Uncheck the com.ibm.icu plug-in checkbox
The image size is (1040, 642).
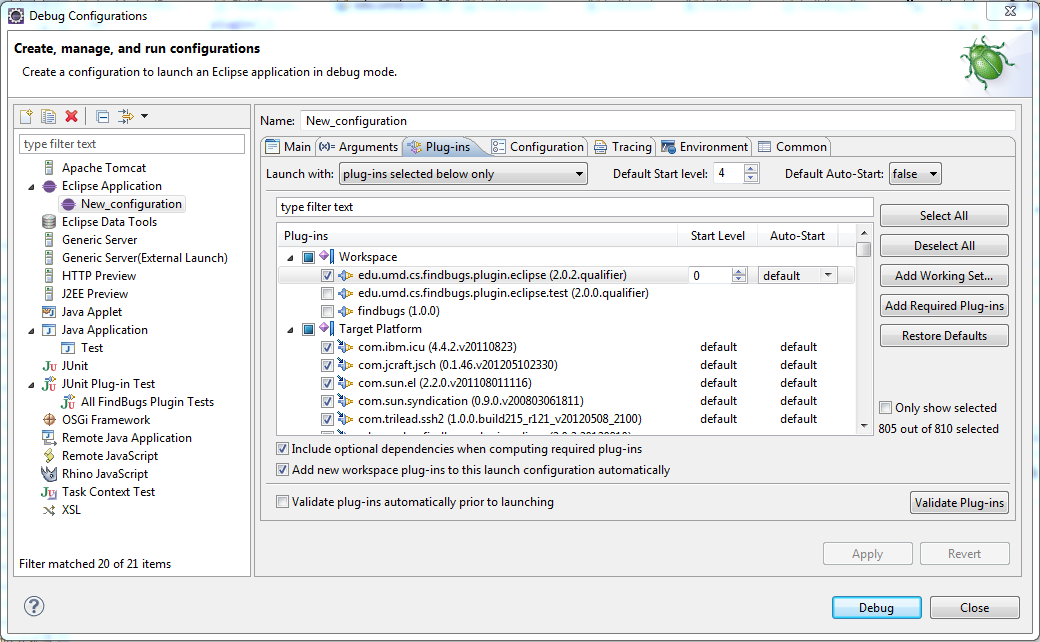[327, 347]
